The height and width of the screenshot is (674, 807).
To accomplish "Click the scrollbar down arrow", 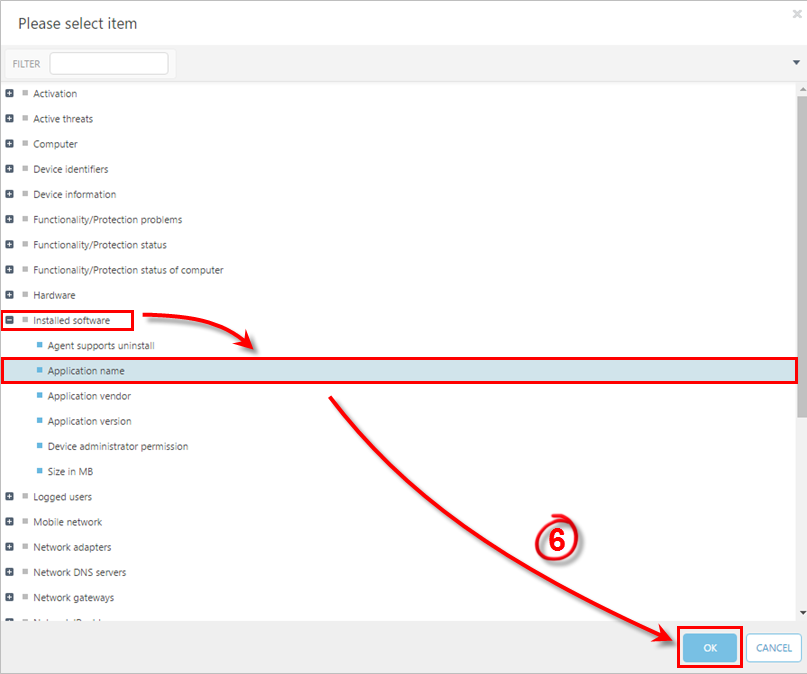I will coord(801,613).
